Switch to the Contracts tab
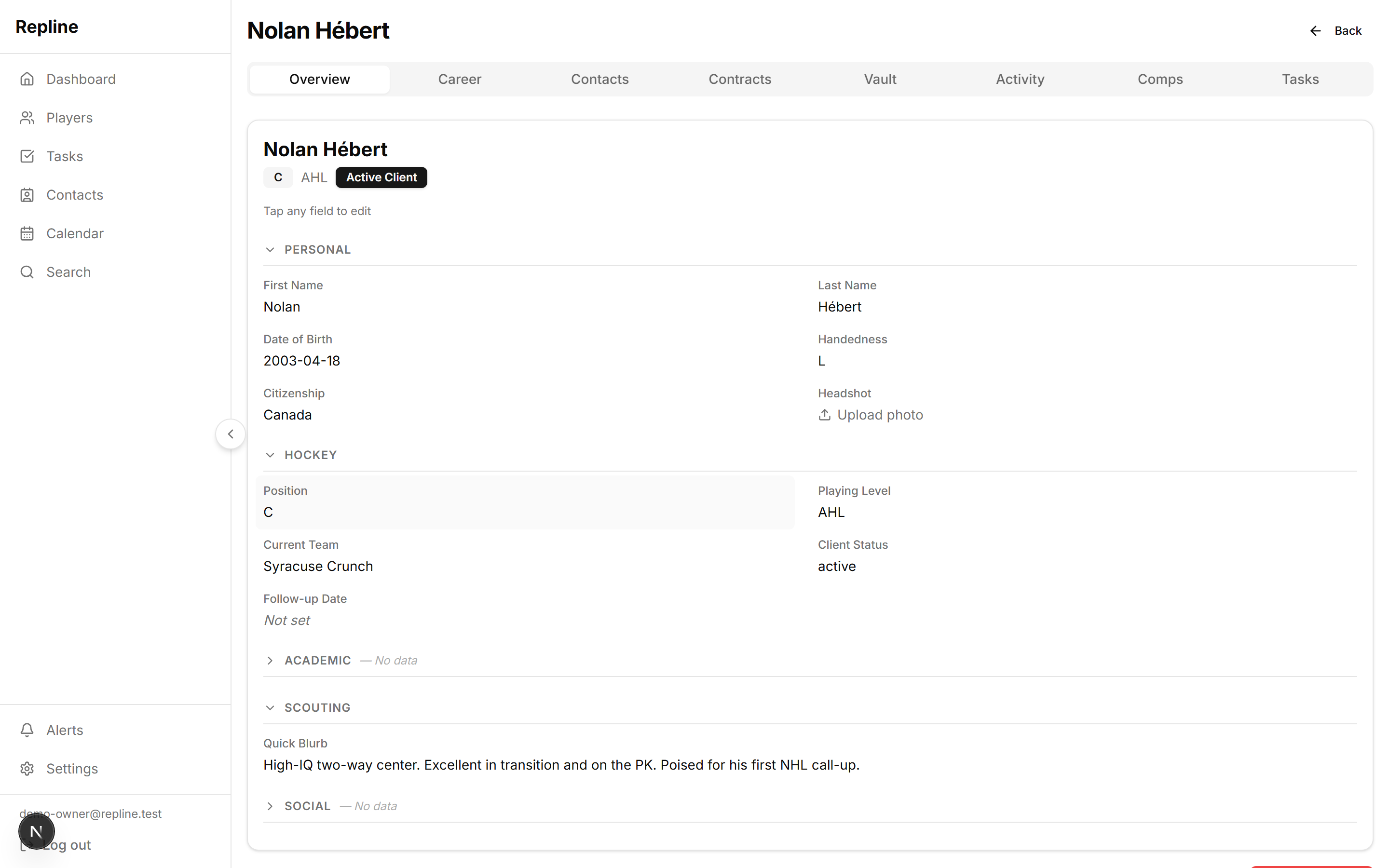The width and height of the screenshot is (1389, 868). (x=739, y=79)
